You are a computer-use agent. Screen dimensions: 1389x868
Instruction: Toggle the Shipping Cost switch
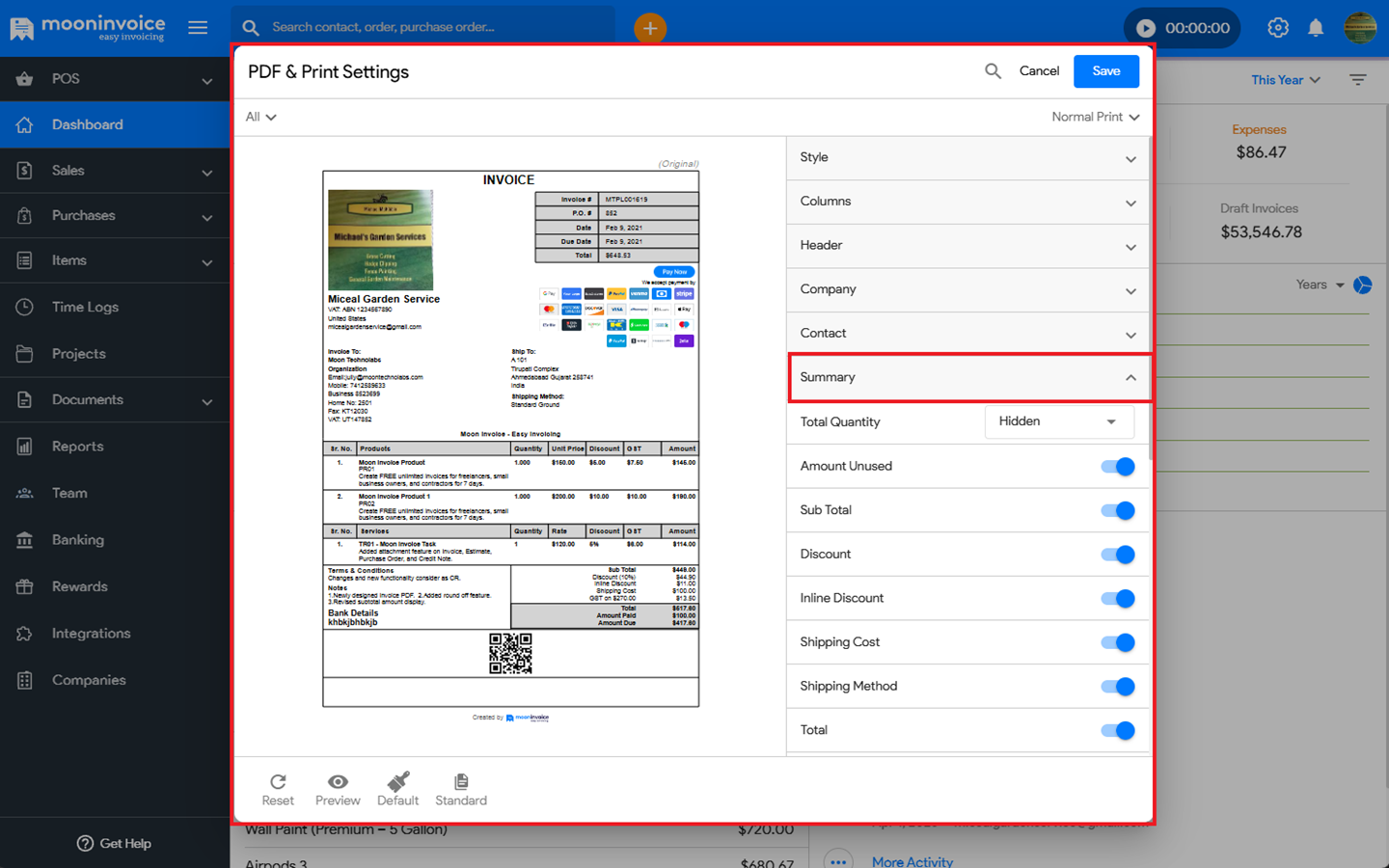coord(1118,643)
